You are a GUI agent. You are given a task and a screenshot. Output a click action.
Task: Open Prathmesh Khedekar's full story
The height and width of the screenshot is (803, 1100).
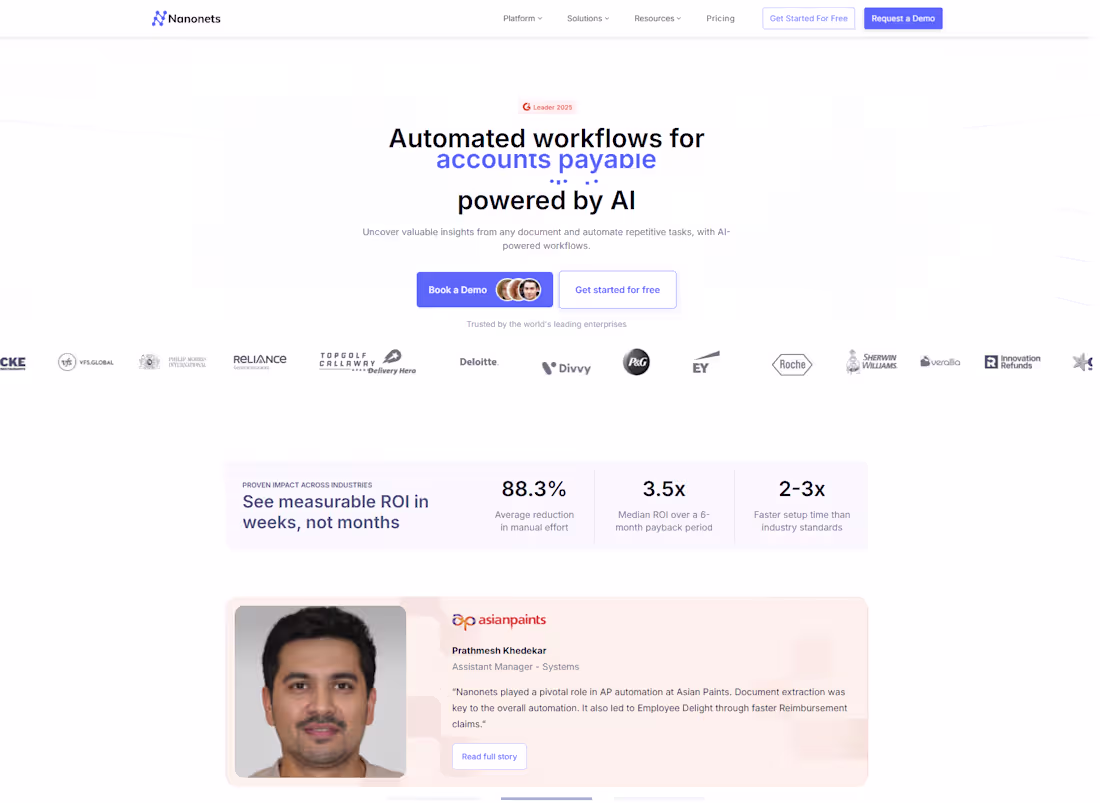pos(489,756)
